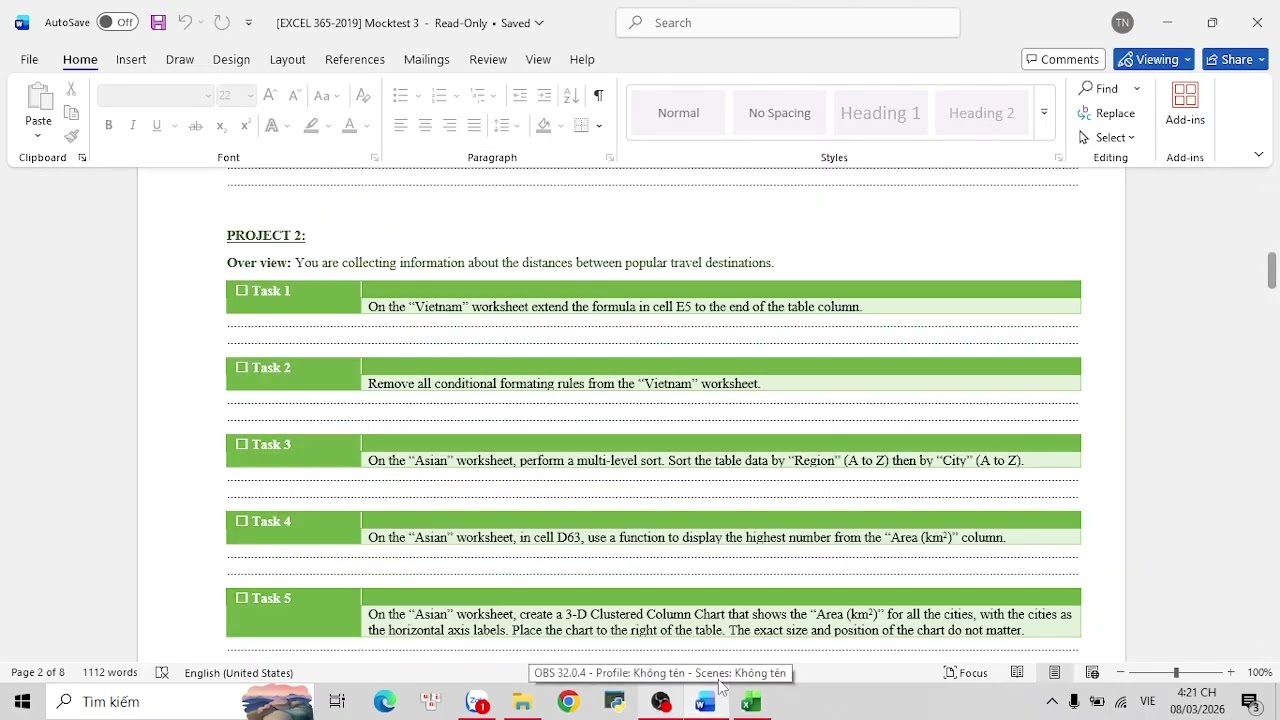
Task: Click the Cut scissors icon
Action: tap(71, 89)
